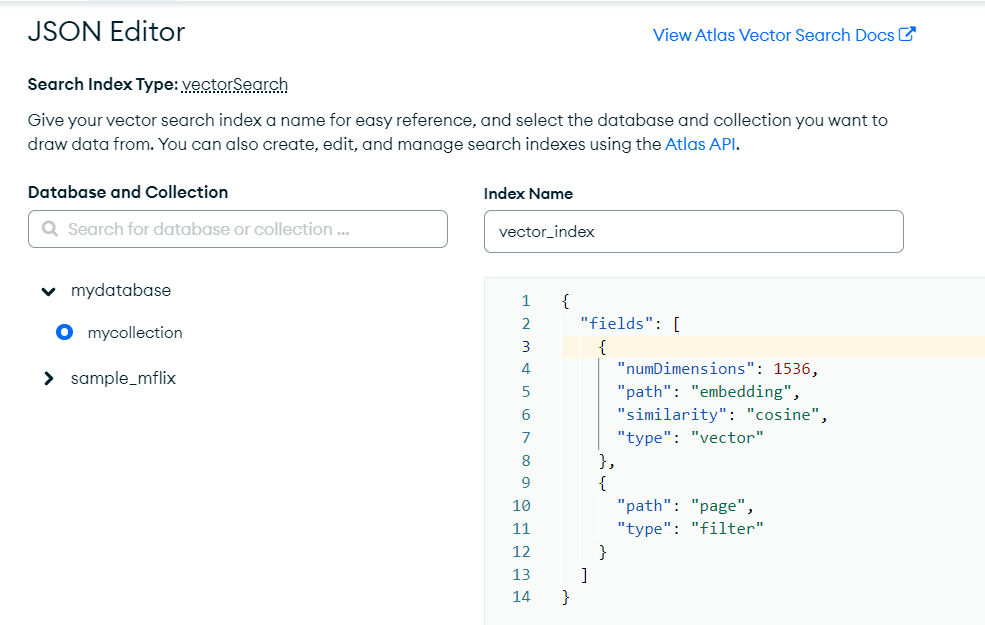Open View Atlas Vector Search Docs link

773,35
